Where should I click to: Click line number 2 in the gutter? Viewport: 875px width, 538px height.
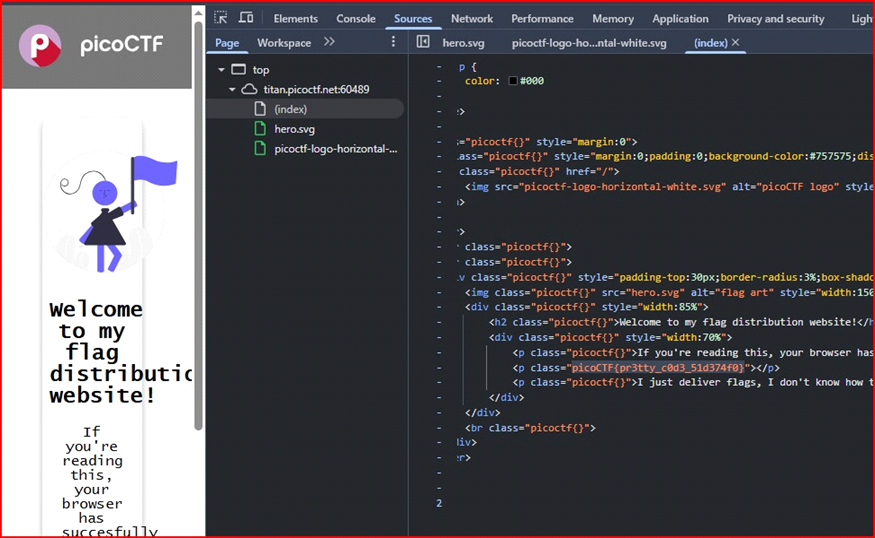click(x=439, y=503)
